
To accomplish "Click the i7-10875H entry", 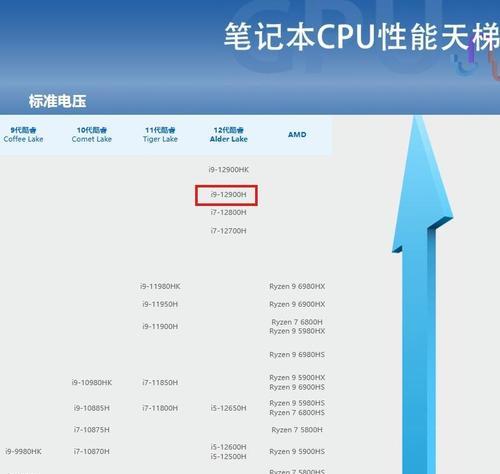I will tap(92, 430).
